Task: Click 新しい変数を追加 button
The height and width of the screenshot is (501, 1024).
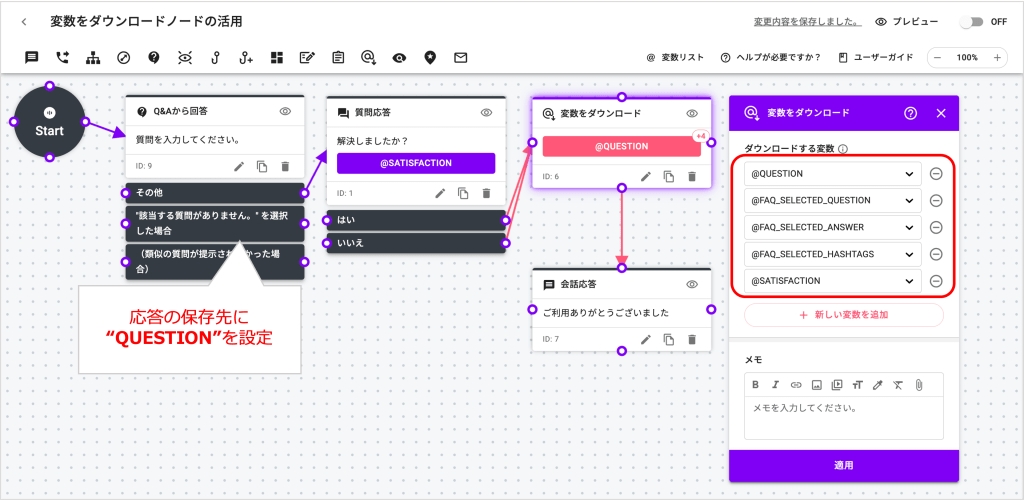Action: 843,315
